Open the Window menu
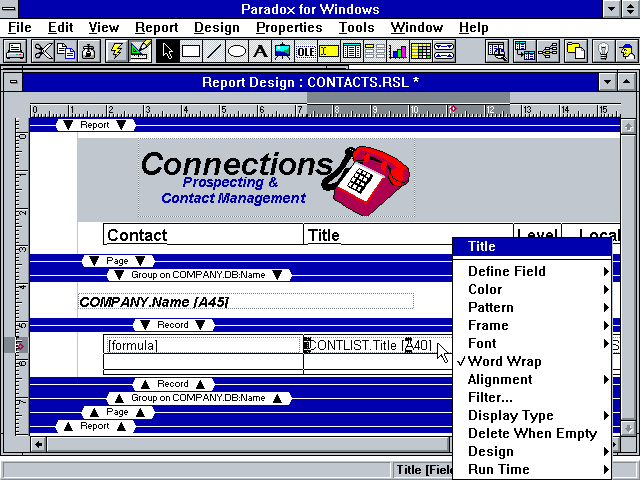640x480 pixels. (x=416, y=27)
